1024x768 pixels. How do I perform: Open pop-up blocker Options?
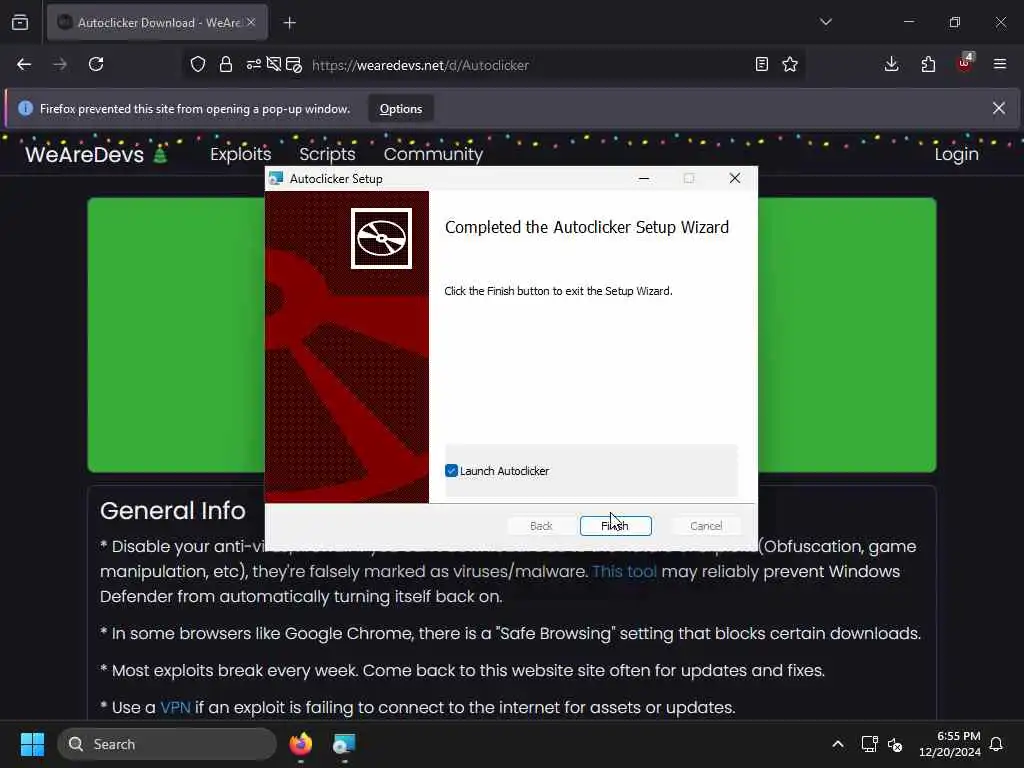point(401,109)
